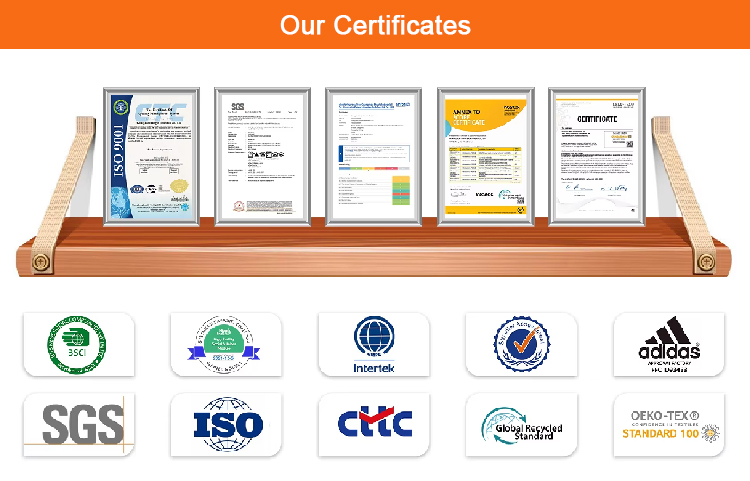Screen dimensions: 750x481
Task: Open the adidas logo badge
Action: coord(669,344)
